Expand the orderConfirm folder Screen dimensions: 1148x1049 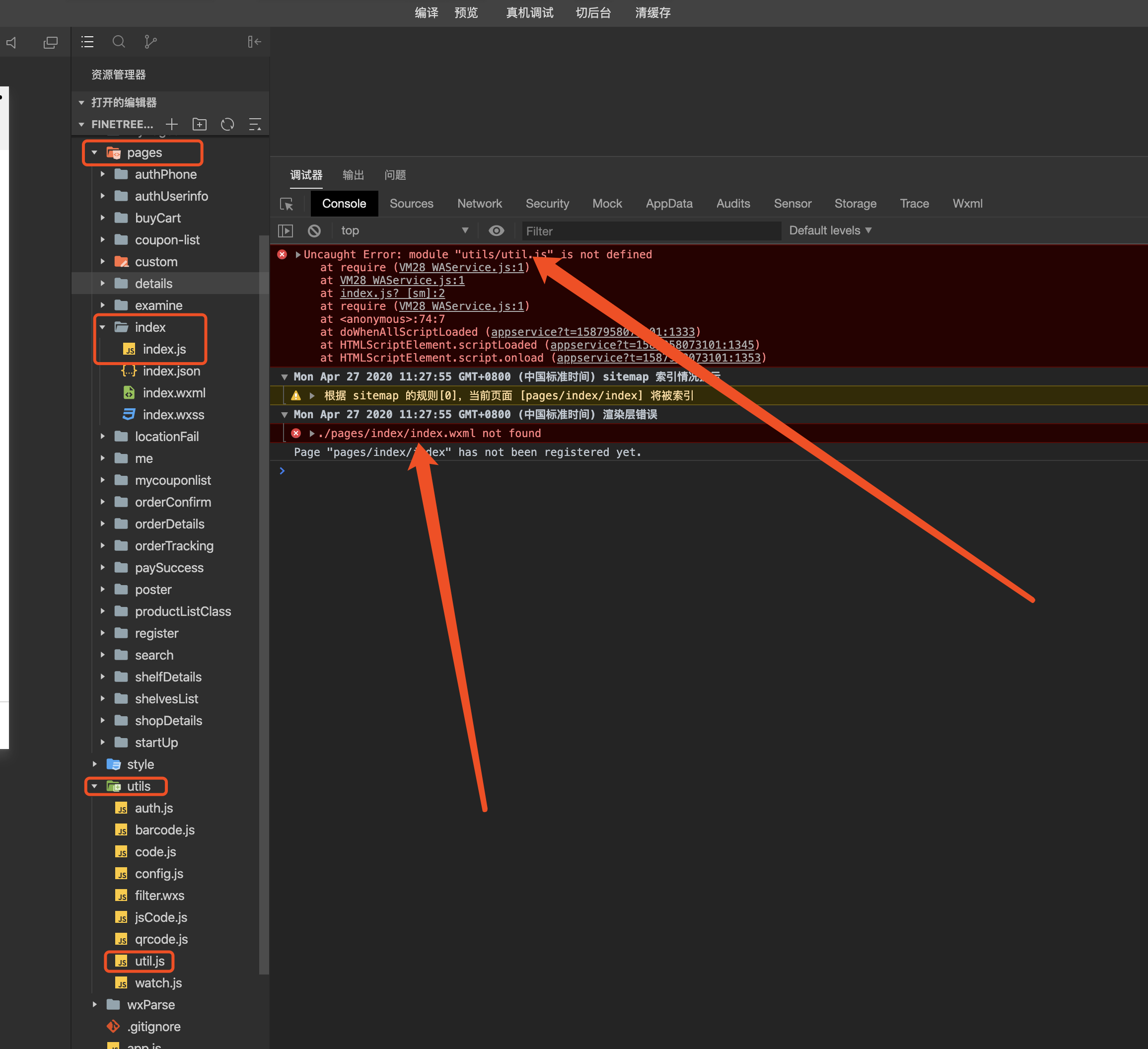coord(172,502)
